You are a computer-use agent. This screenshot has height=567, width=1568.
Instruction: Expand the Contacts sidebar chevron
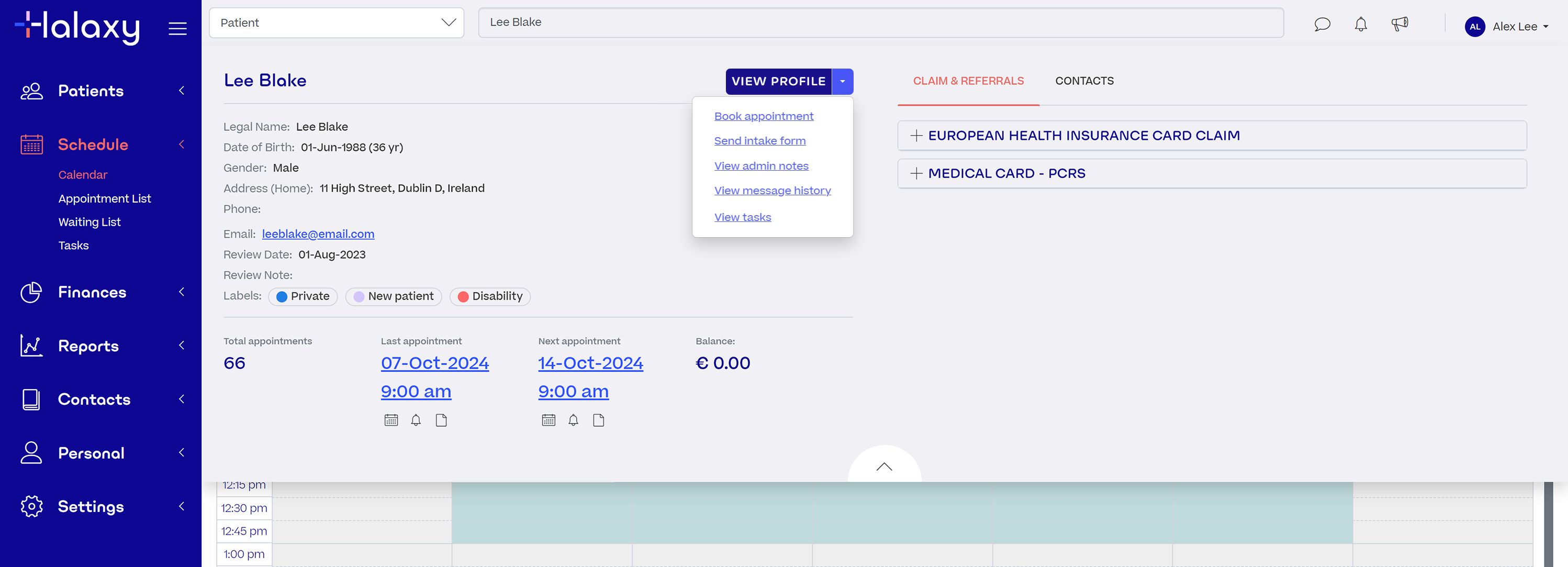(182, 399)
